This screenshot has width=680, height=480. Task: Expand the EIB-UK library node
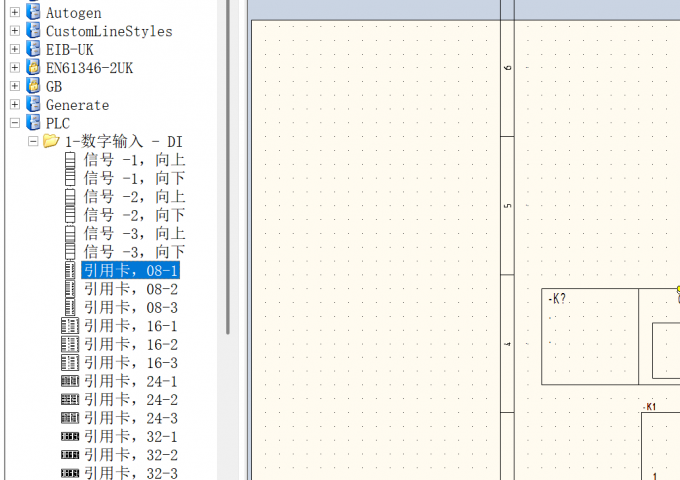coord(15,49)
